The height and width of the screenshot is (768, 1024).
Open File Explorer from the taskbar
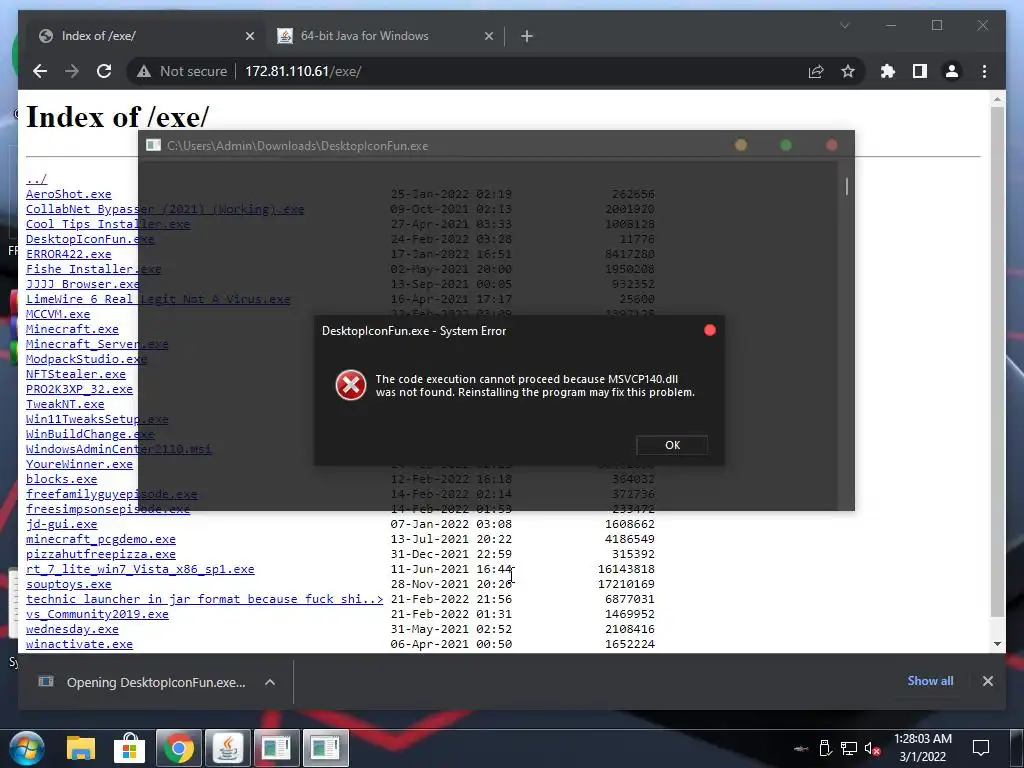81,748
